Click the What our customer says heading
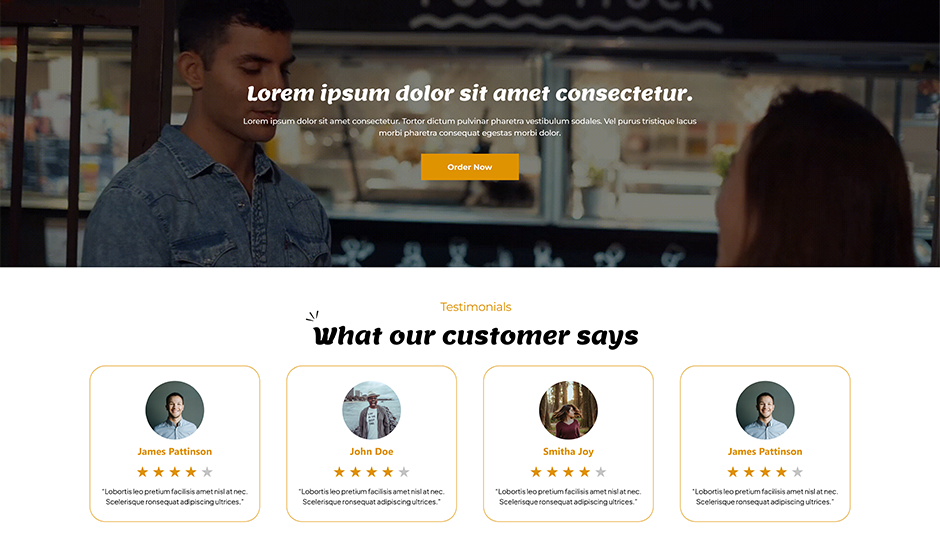 [x=475, y=336]
